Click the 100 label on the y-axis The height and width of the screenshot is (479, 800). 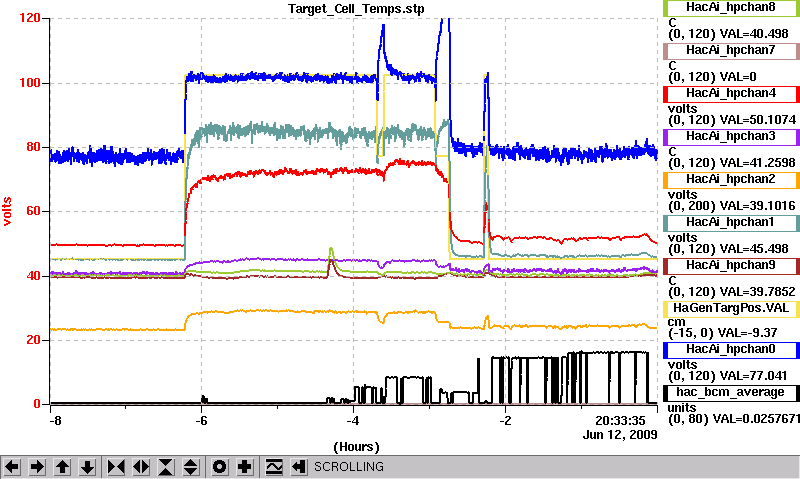click(x=30, y=83)
